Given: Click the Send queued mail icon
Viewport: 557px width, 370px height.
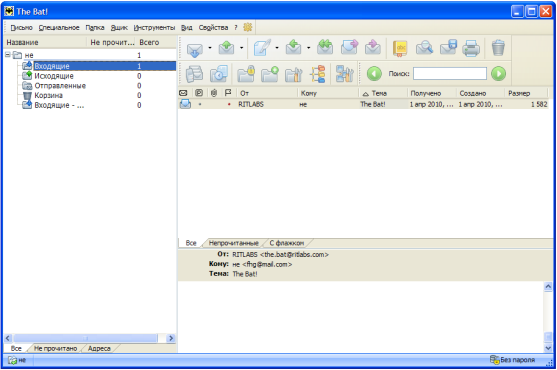Looking at the screenshot, I should (226, 48).
